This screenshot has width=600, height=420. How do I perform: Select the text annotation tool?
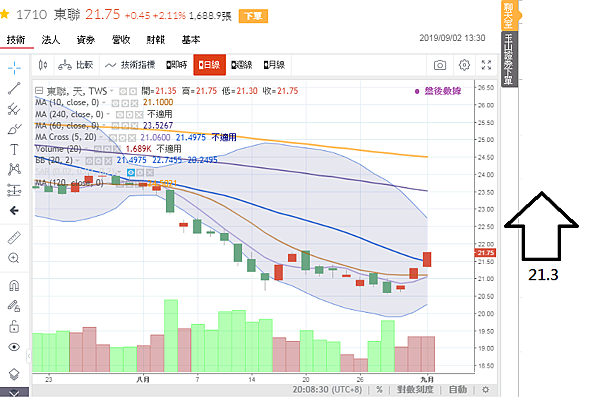coord(14,149)
